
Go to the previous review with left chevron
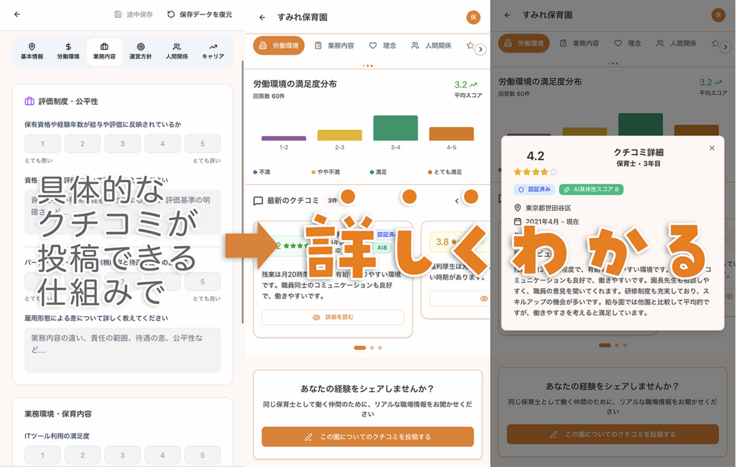457,201
